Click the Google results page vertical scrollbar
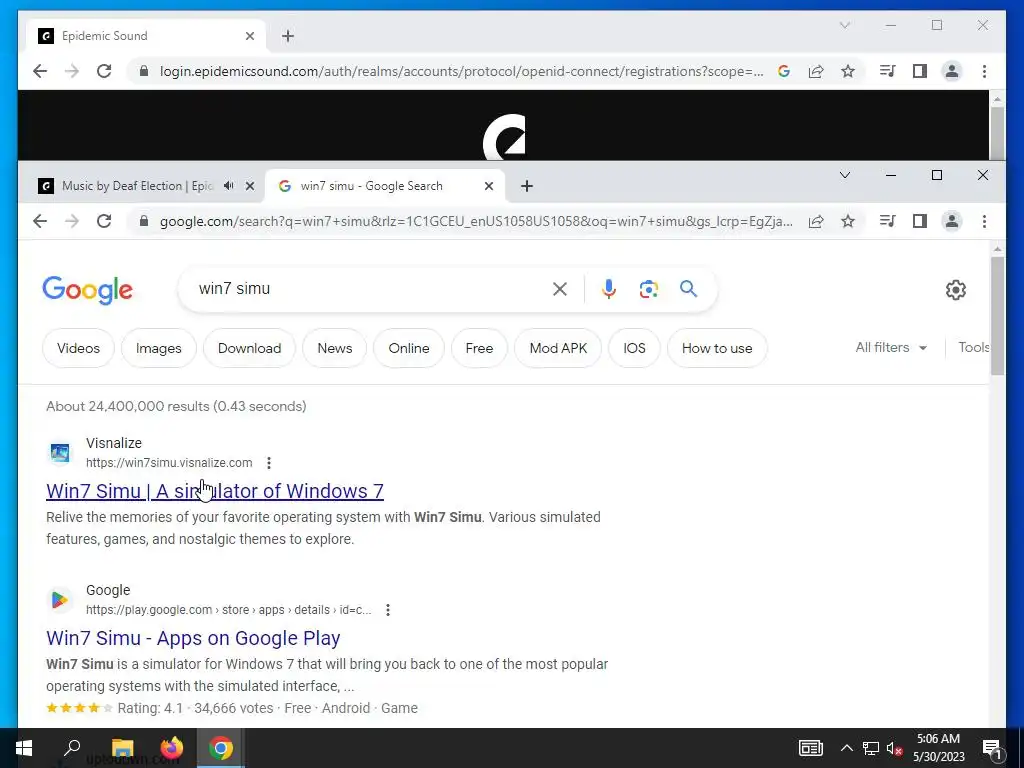 tap(997, 315)
